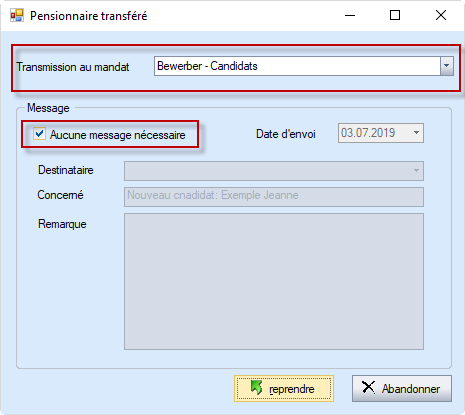The image size is (465, 415).
Task: Open the Transmission au mandat dropdown arrow
Action: click(x=447, y=66)
